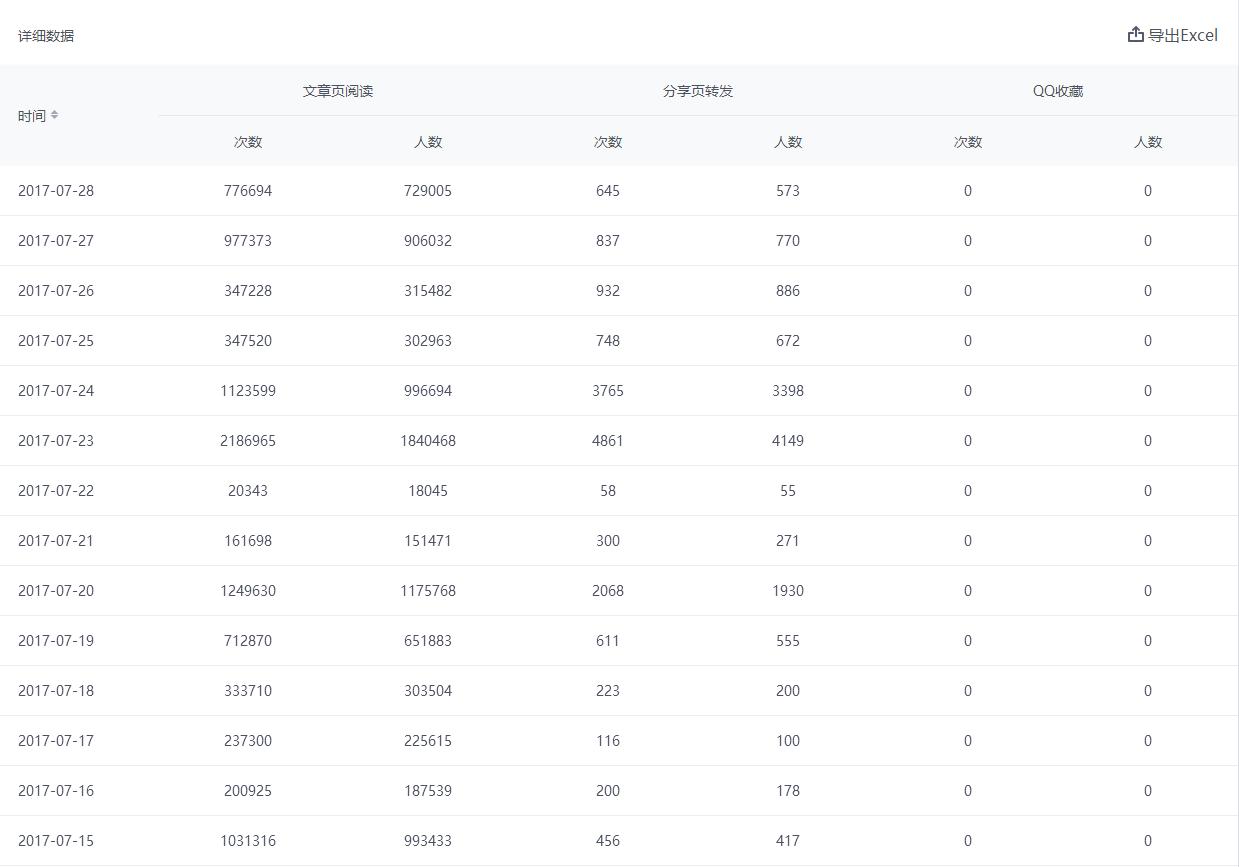Click the read count value 347228
This screenshot has height=867, width=1239.
coord(248,291)
